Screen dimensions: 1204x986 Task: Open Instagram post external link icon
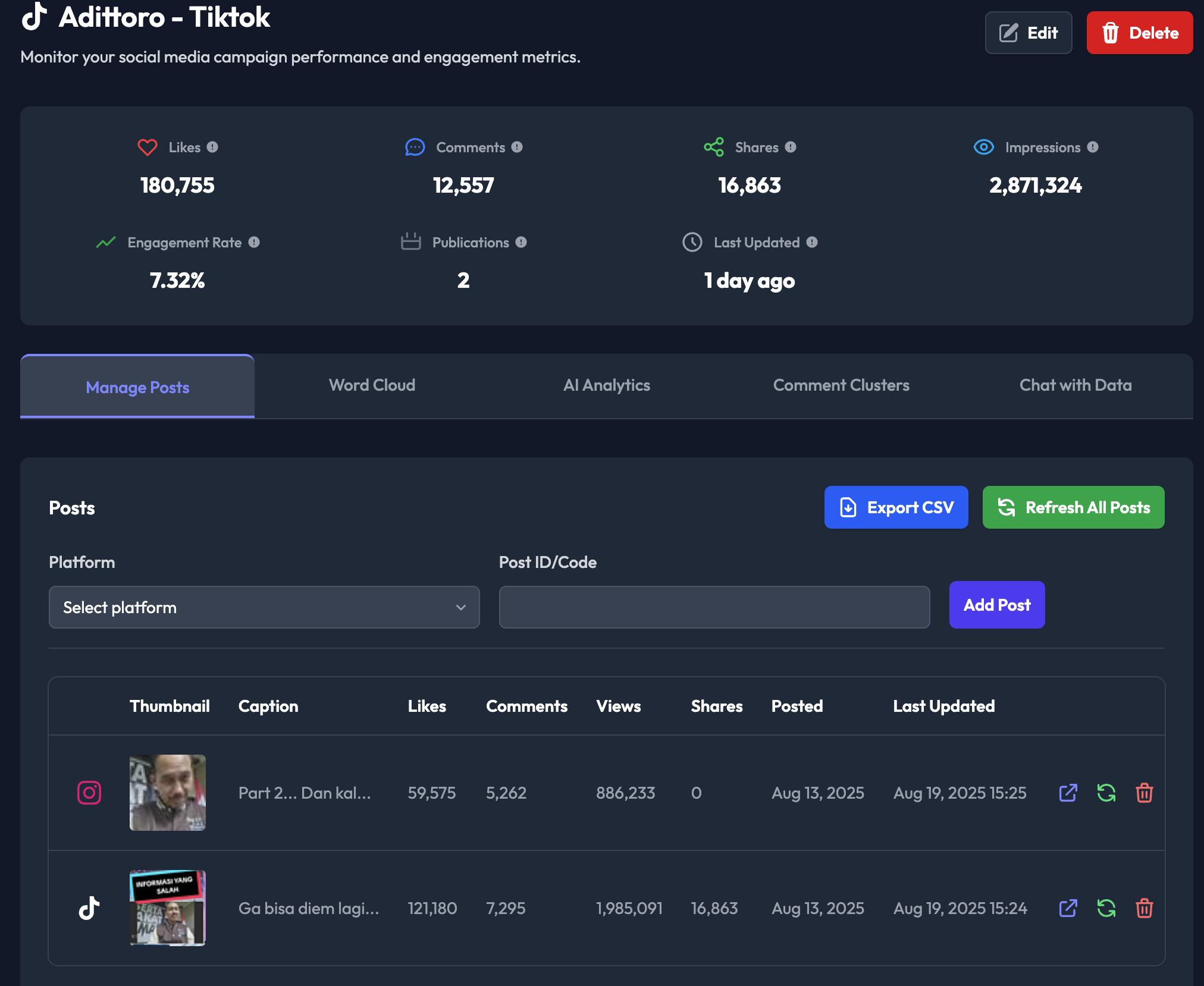point(1068,793)
